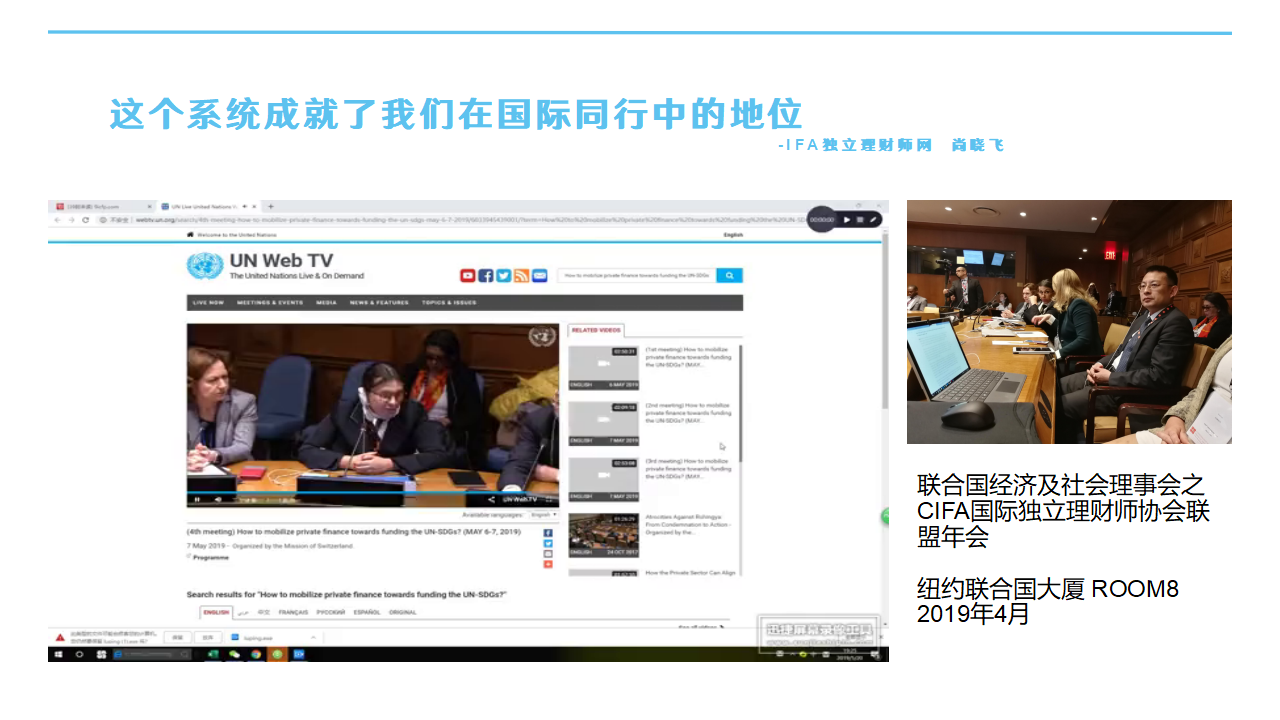The width and height of the screenshot is (1280, 720).
Task: Switch to the first browser tab
Action: (103, 206)
